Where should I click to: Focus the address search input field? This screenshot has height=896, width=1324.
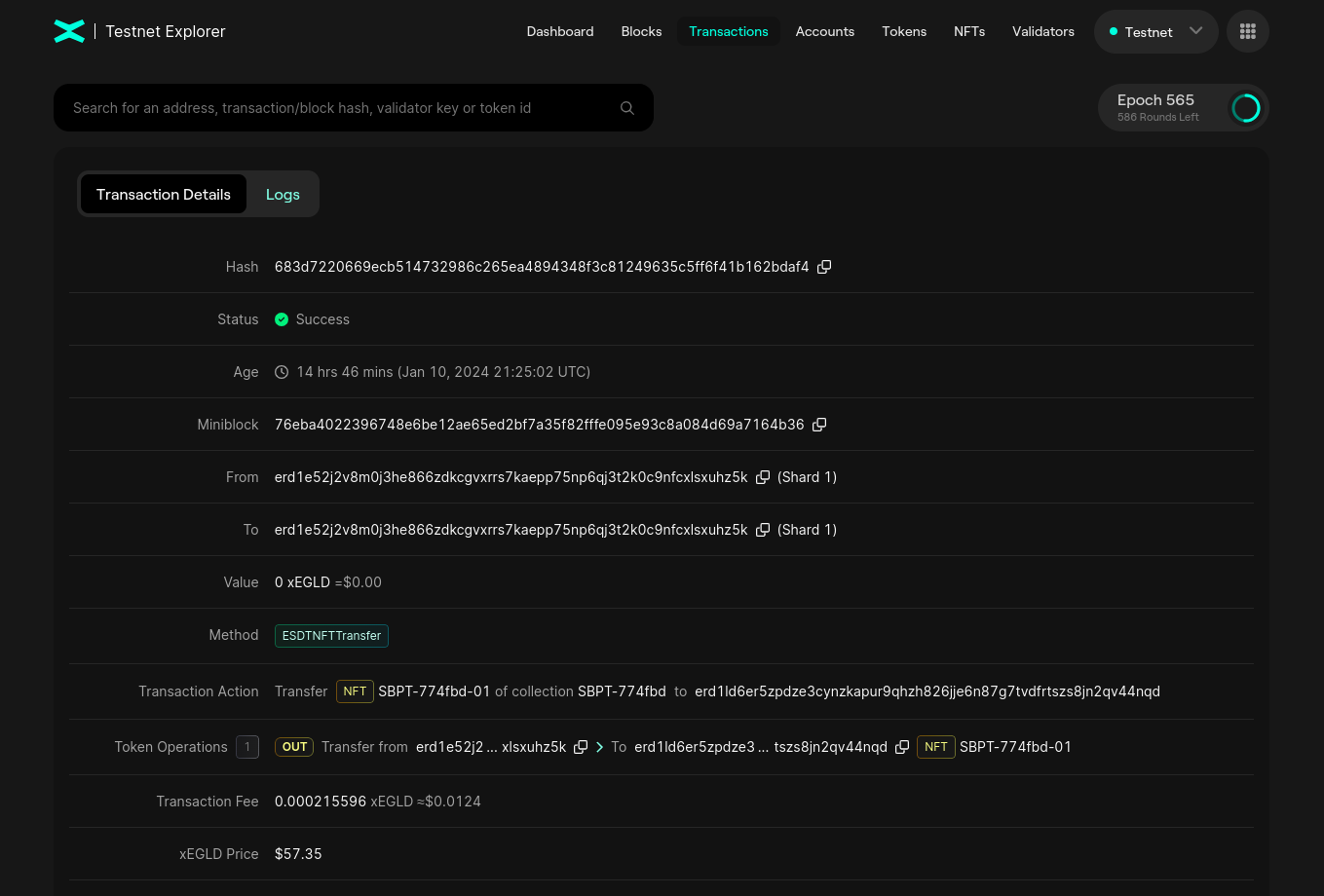point(341,108)
